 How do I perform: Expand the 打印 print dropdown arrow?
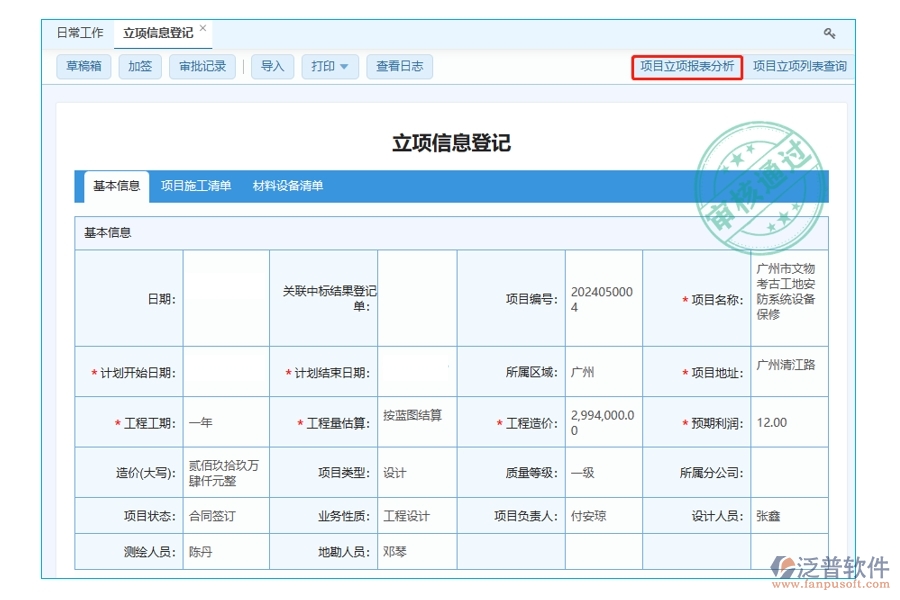(x=346, y=67)
